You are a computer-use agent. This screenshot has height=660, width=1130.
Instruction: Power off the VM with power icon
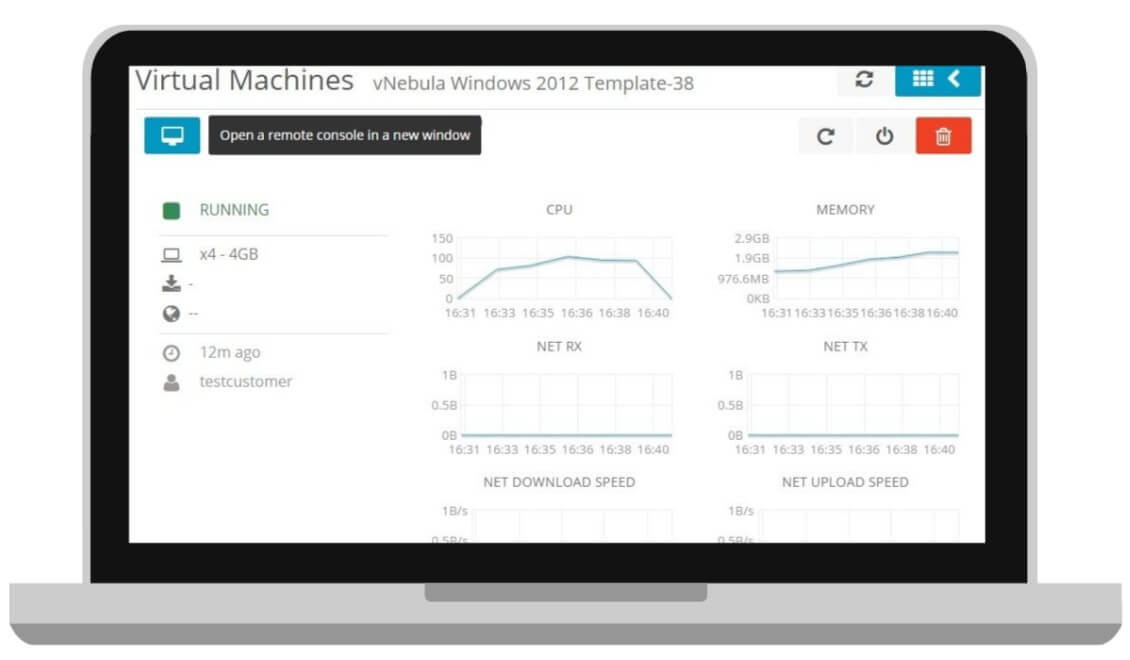pyautogui.click(x=884, y=136)
